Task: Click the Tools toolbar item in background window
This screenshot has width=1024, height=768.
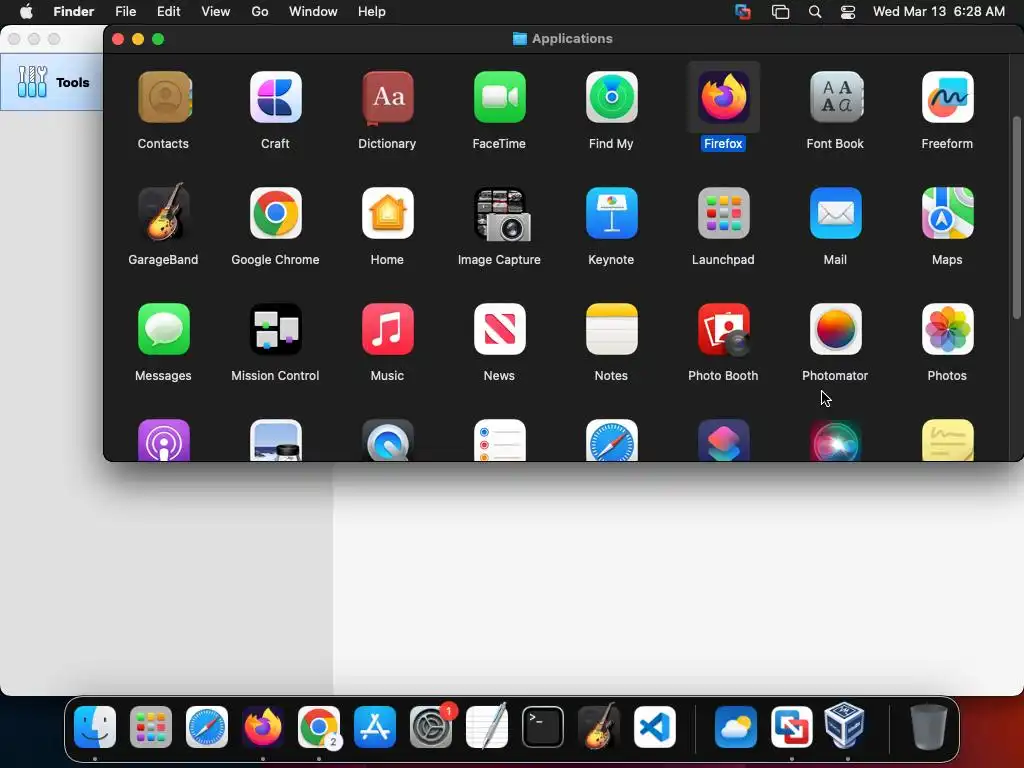Action: pos(53,82)
